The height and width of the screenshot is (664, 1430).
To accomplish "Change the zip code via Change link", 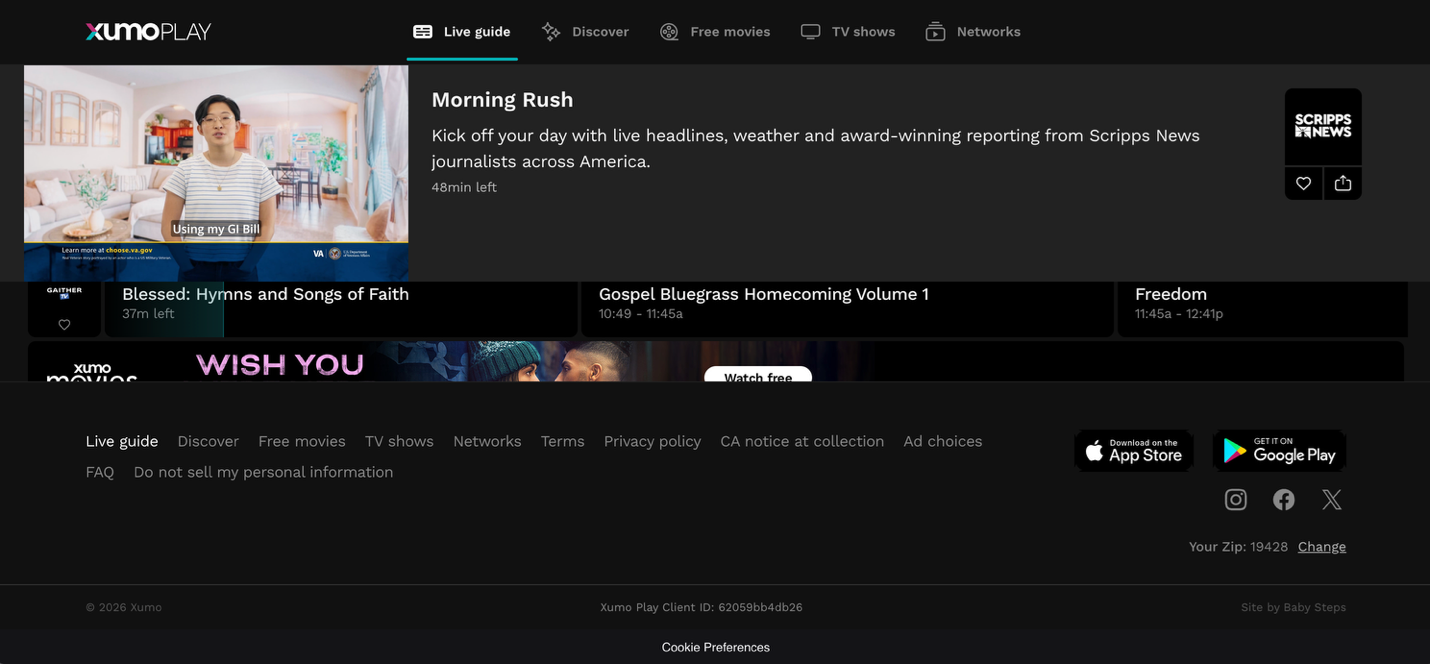I will [x=1321, y=547].
